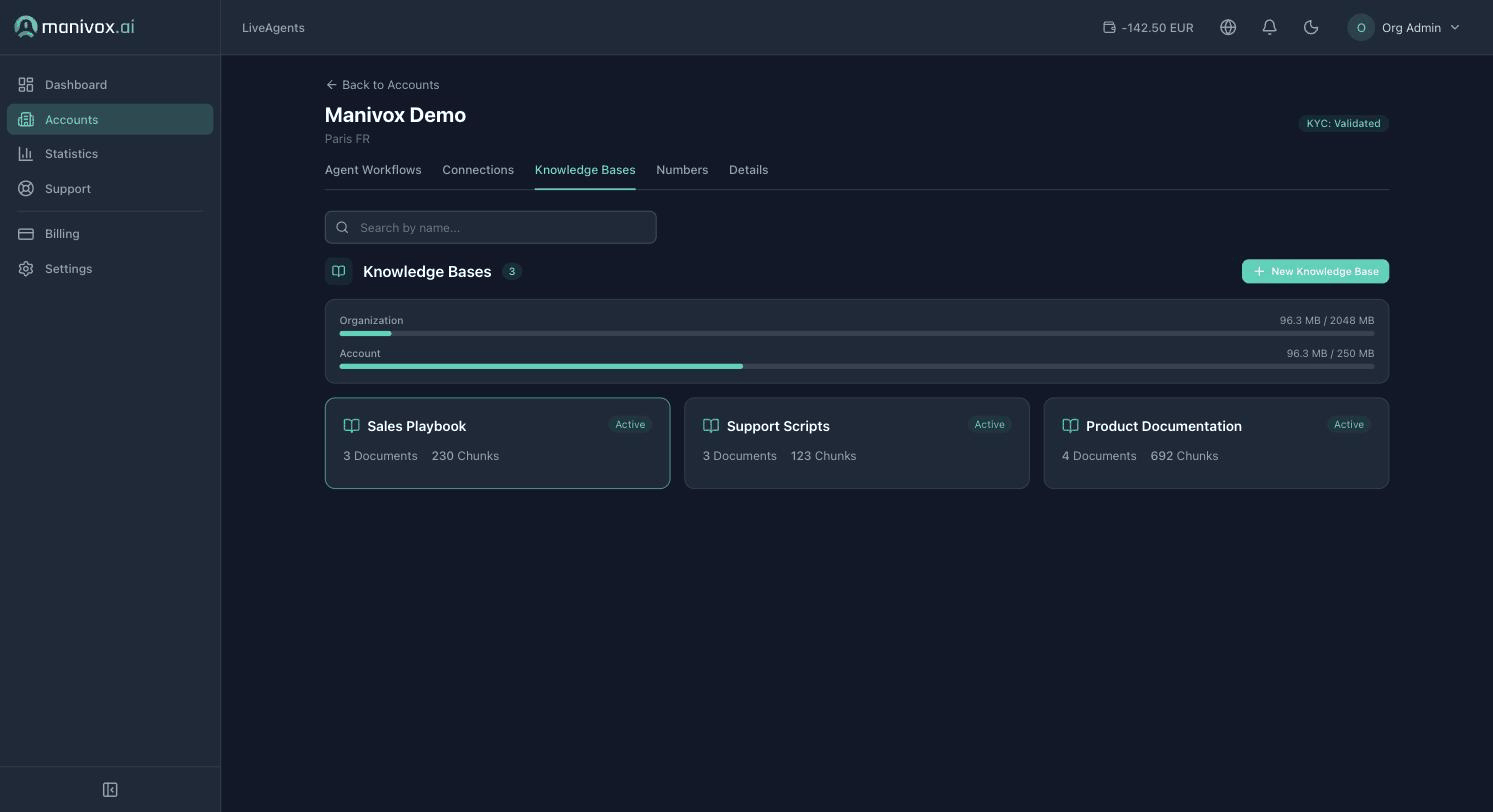The height and width of the screenshot is (812, 1493).
Task: Open the Sales Playbook card
Action: [x=497, y=443]
